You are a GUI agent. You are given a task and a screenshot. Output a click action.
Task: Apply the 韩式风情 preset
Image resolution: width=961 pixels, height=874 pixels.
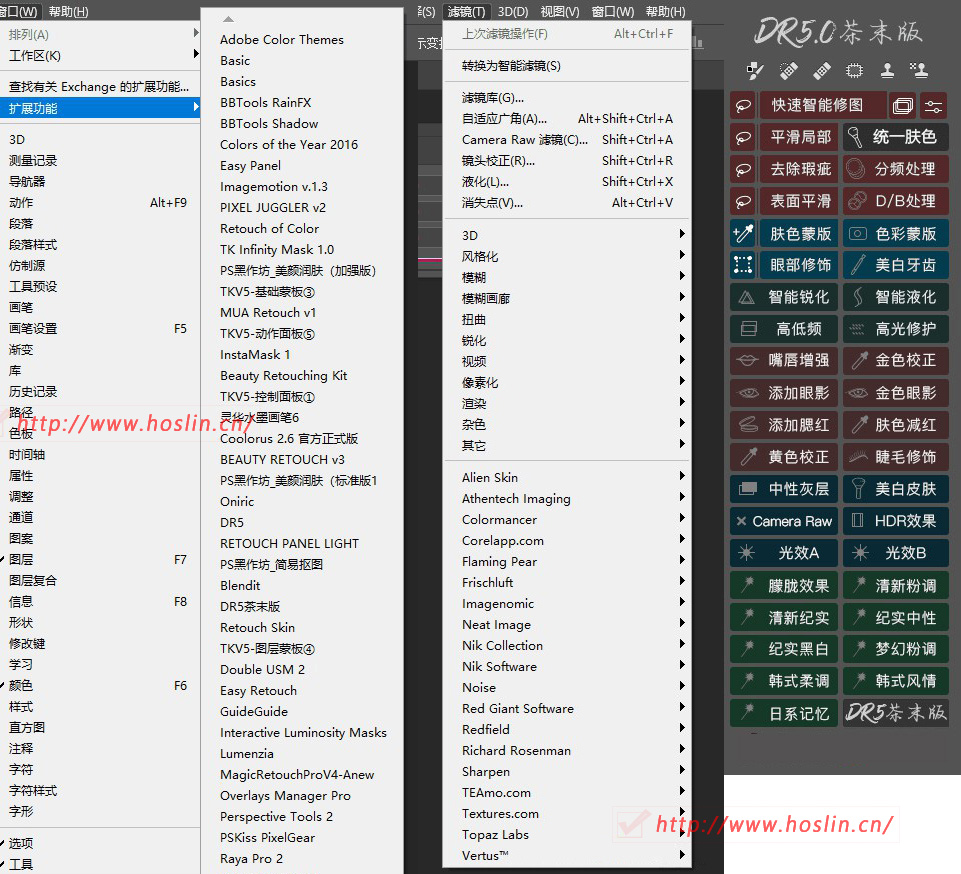(x=896, y=681)
